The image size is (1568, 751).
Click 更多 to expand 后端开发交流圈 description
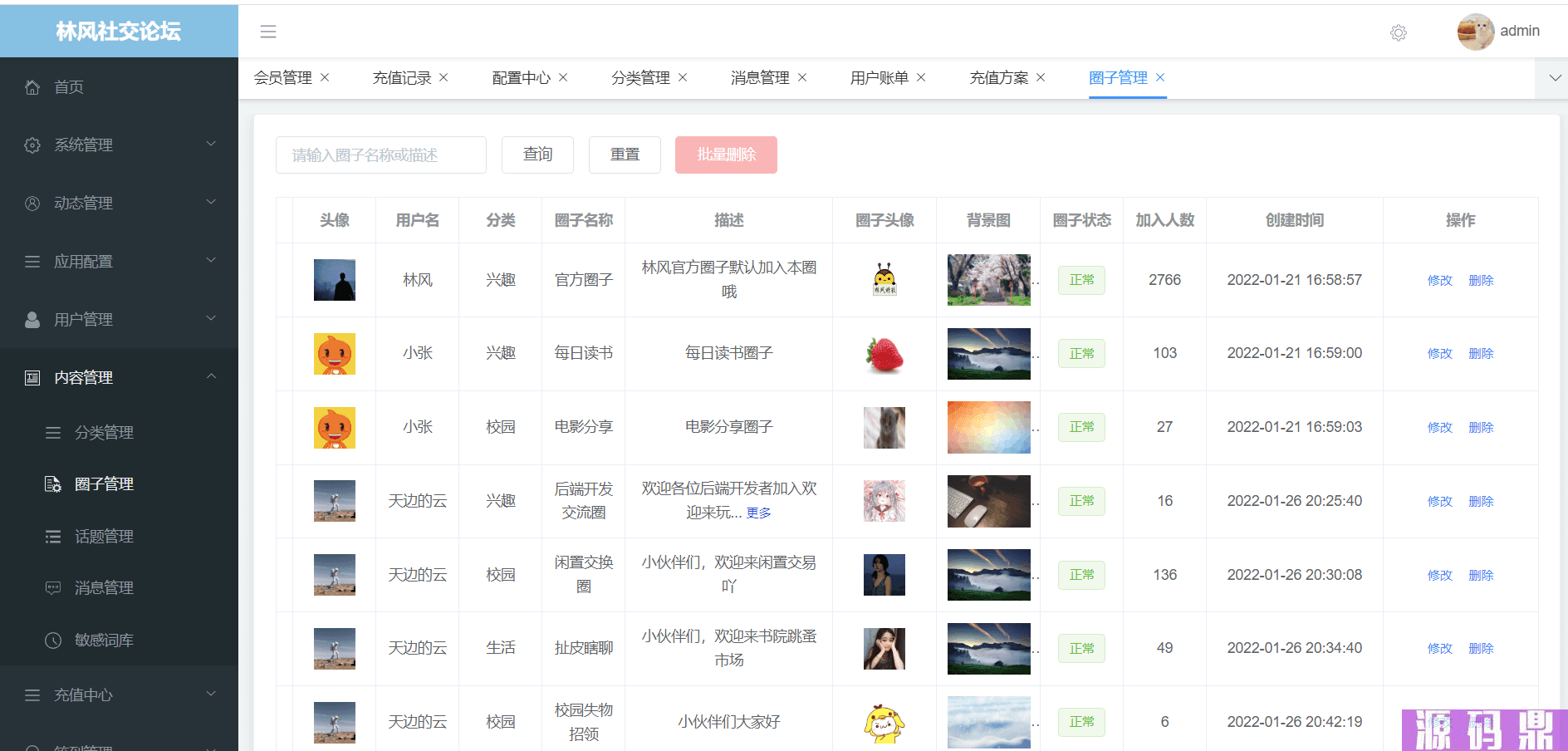758,513
